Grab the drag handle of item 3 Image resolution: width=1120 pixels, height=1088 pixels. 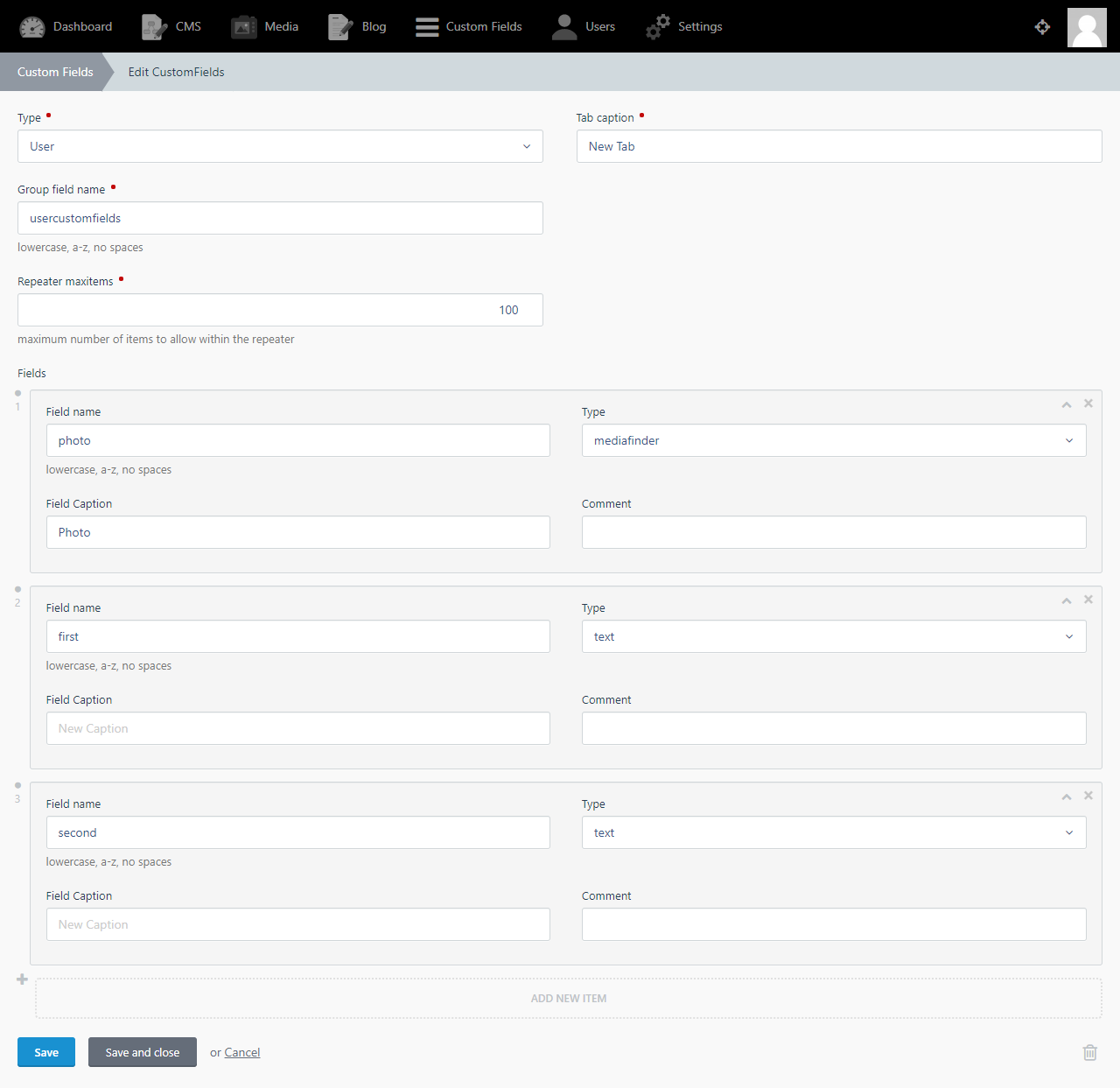pos(17,785)
